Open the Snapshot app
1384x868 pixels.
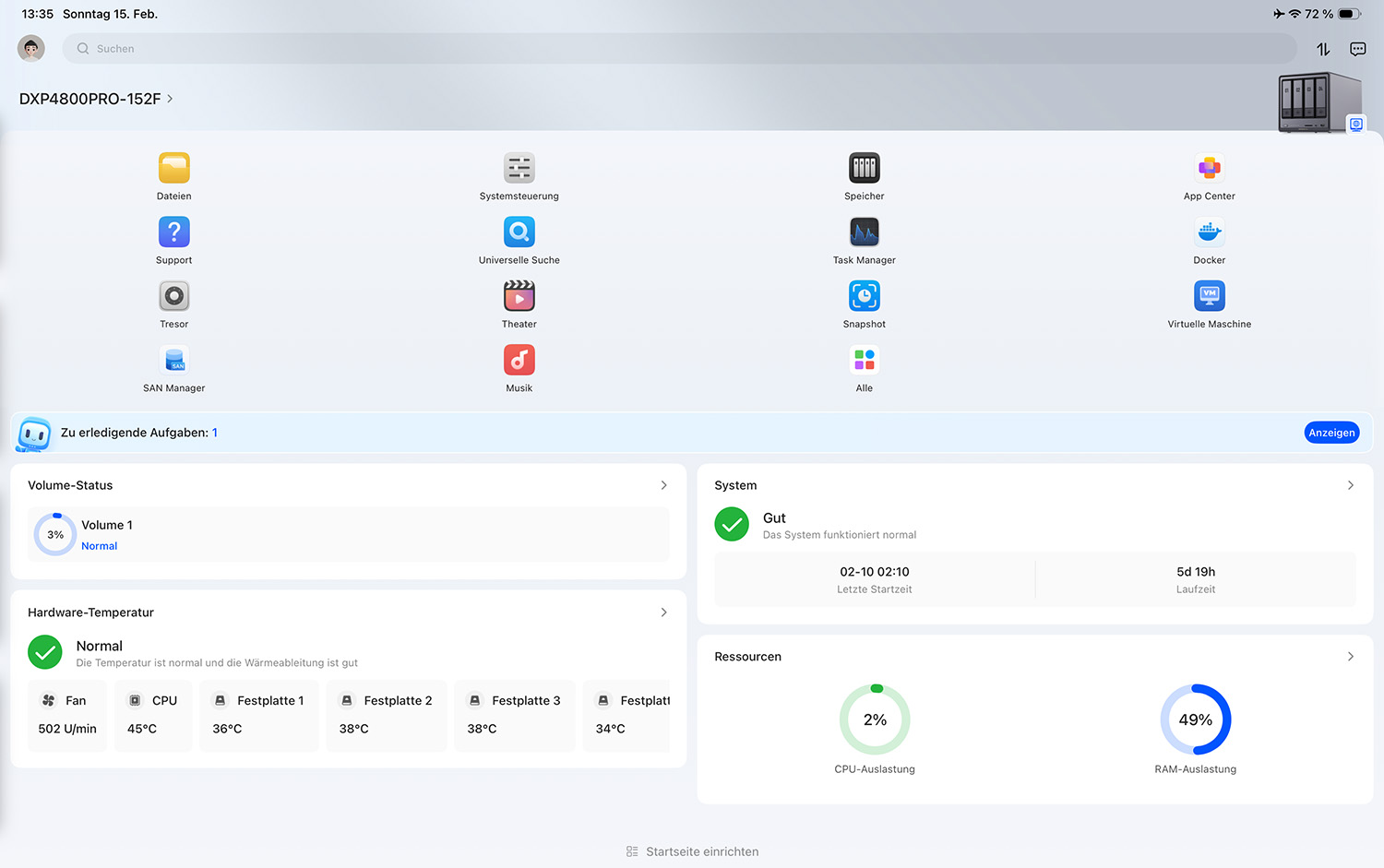864,296
